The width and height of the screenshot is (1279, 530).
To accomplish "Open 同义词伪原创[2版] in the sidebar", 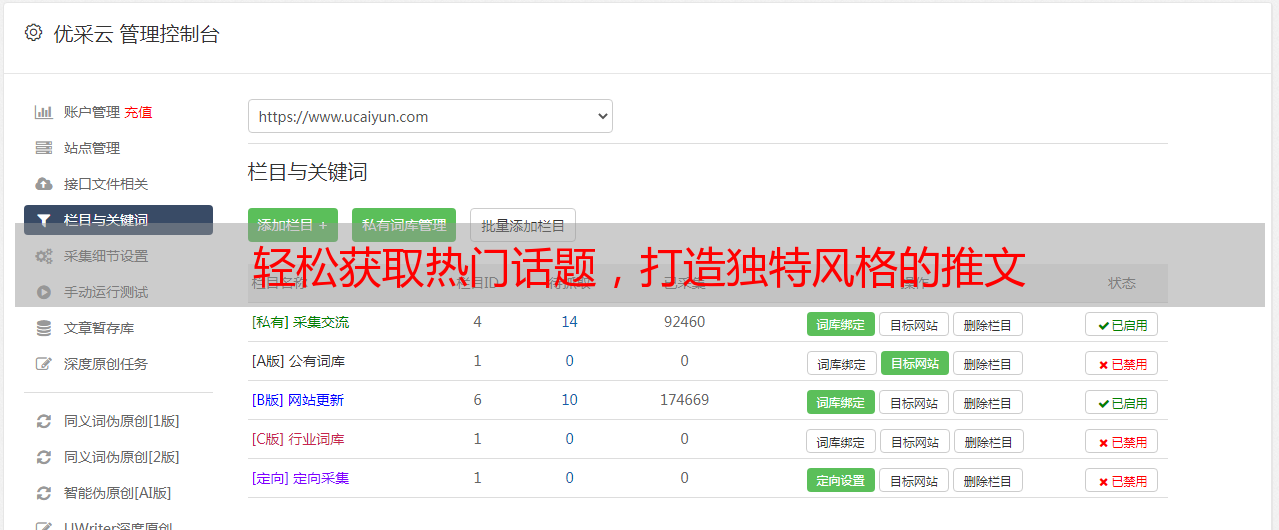I will coord(122,457).
